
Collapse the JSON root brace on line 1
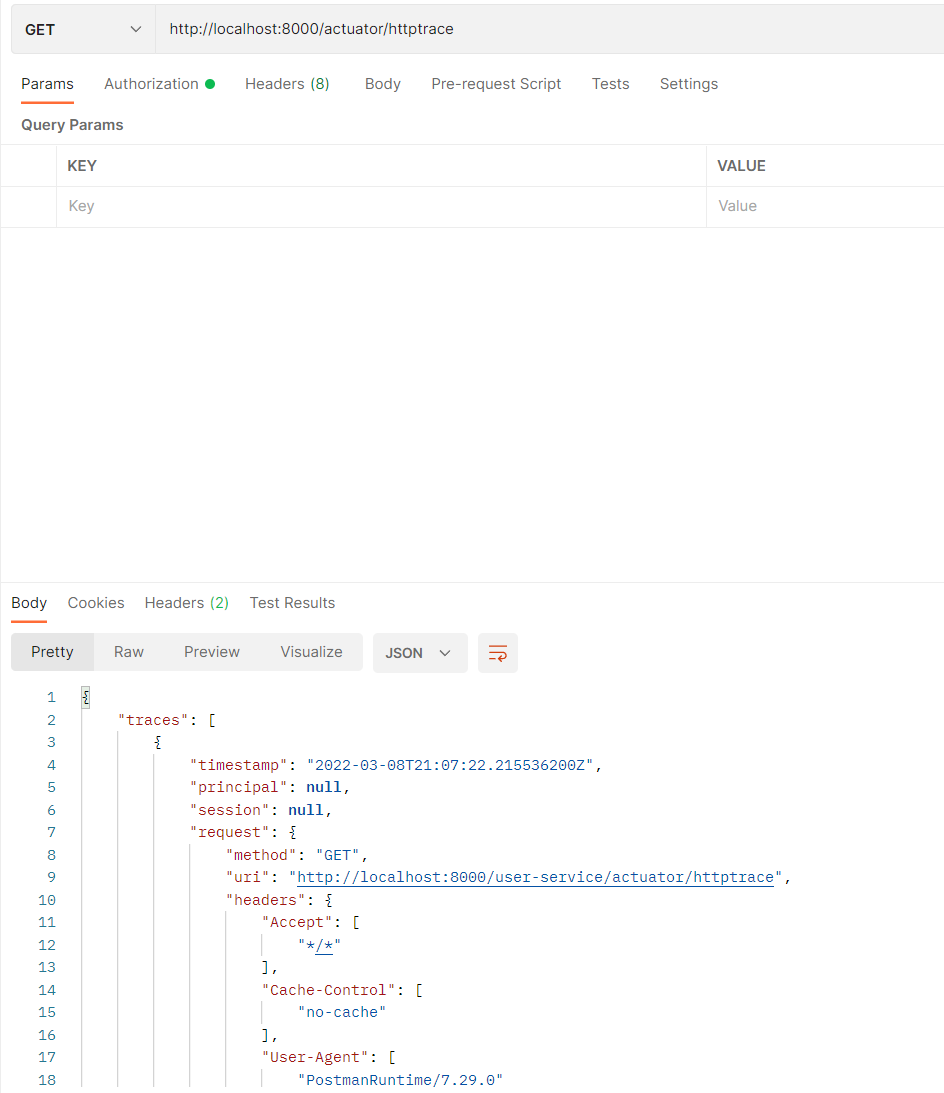pyautogui.click(x=86, y=697)
